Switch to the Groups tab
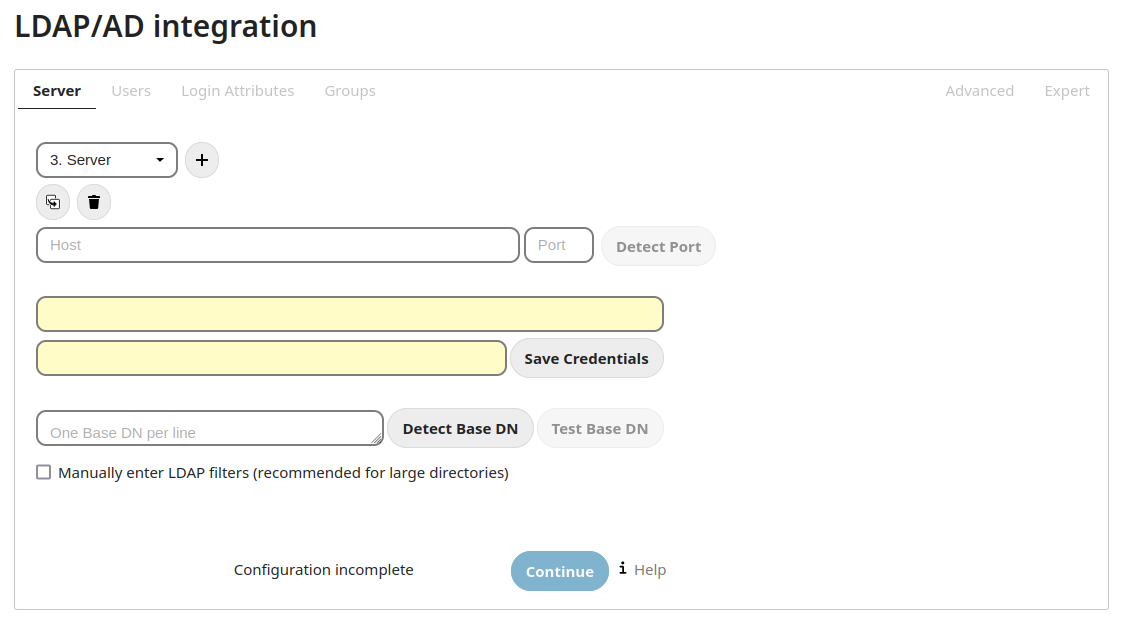Viewport: 1122px width, 625px height. 350,91
